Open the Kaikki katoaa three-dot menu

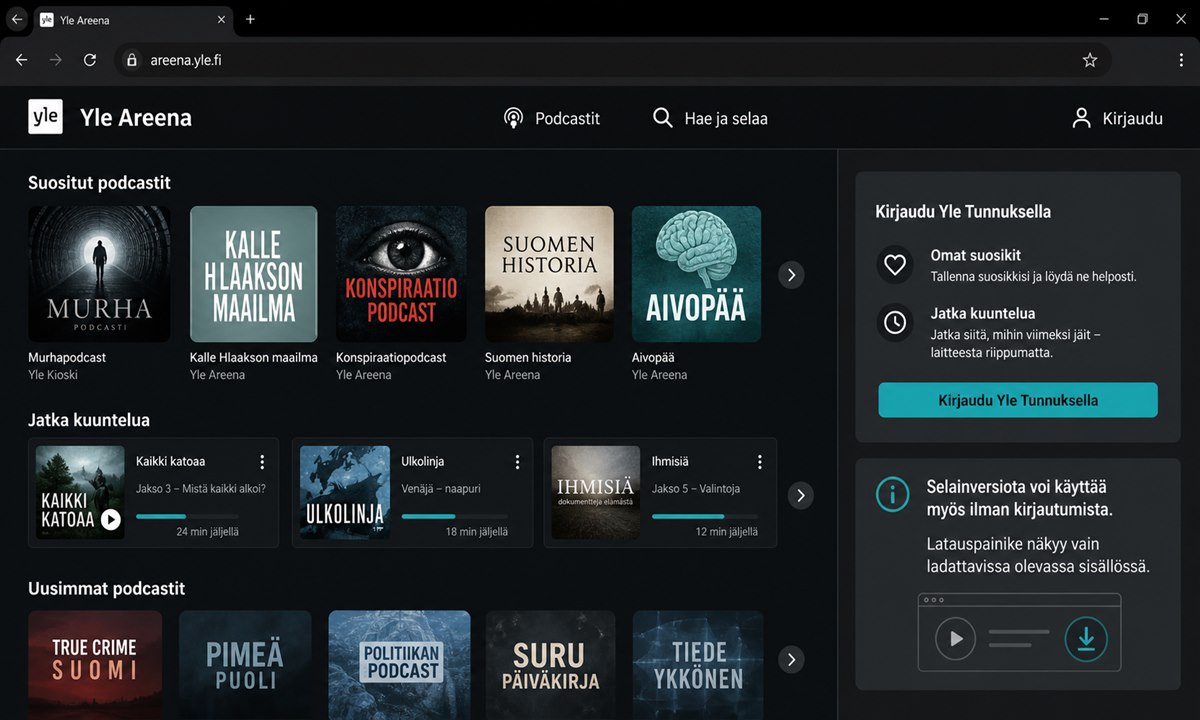point(262,462)
